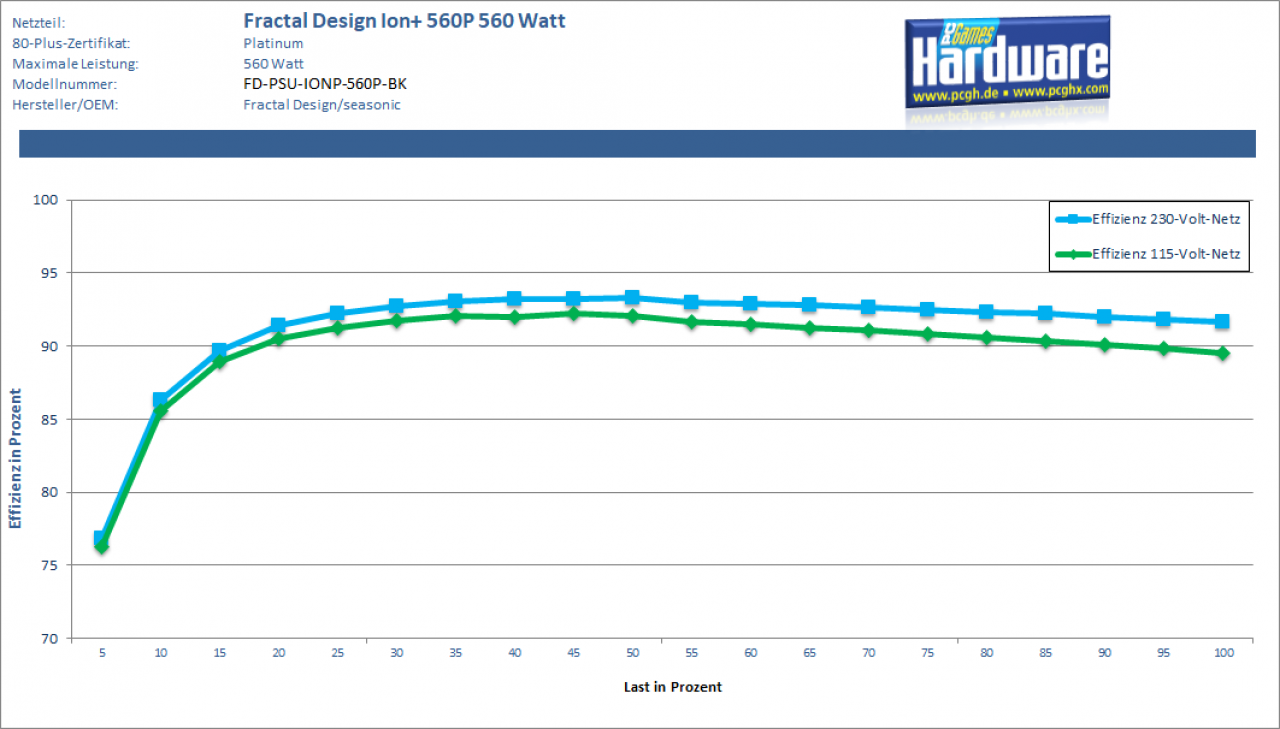Click the green diamond legend marker

click(x=1075, y=255)
